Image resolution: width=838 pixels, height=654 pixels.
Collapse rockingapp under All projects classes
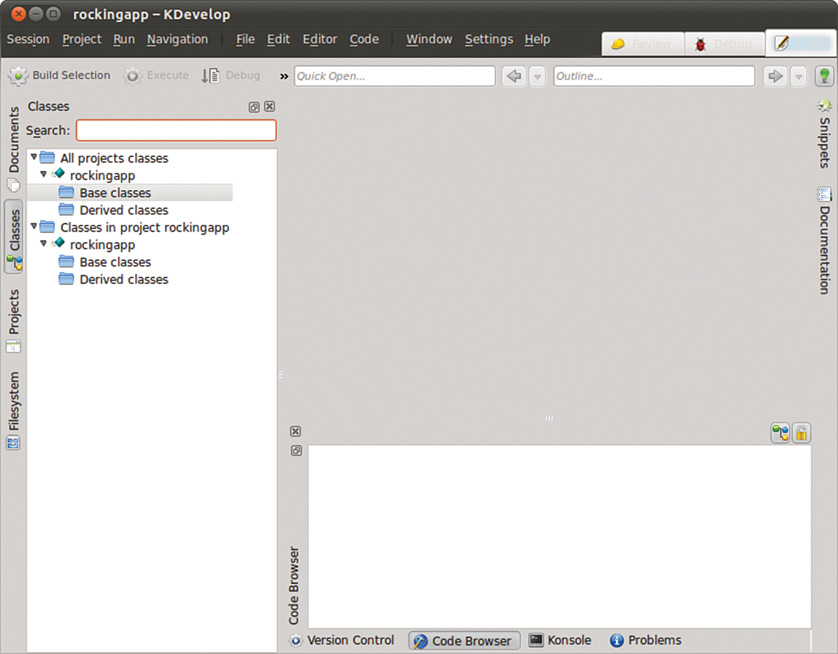pyautogui.click(x=44, y=174)
